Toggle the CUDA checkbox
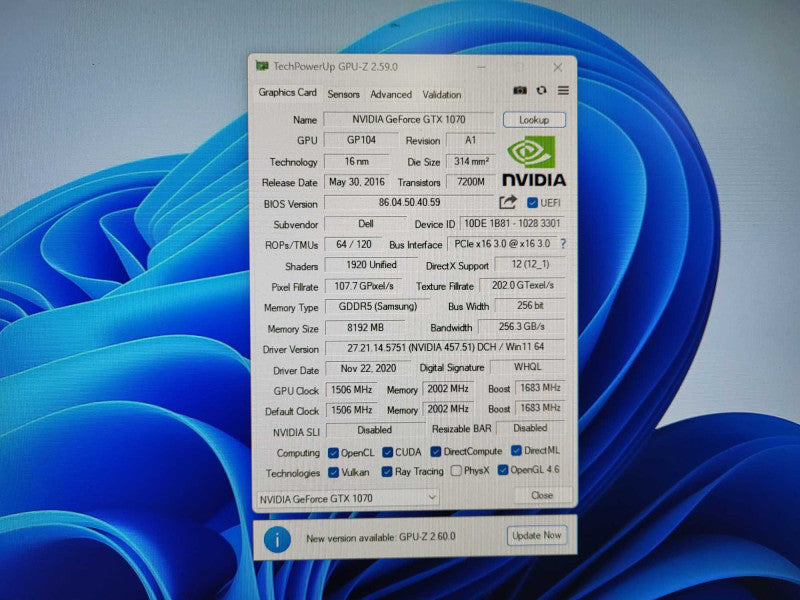The width and height of the screenshot is (800, 600). click(388, 452)
